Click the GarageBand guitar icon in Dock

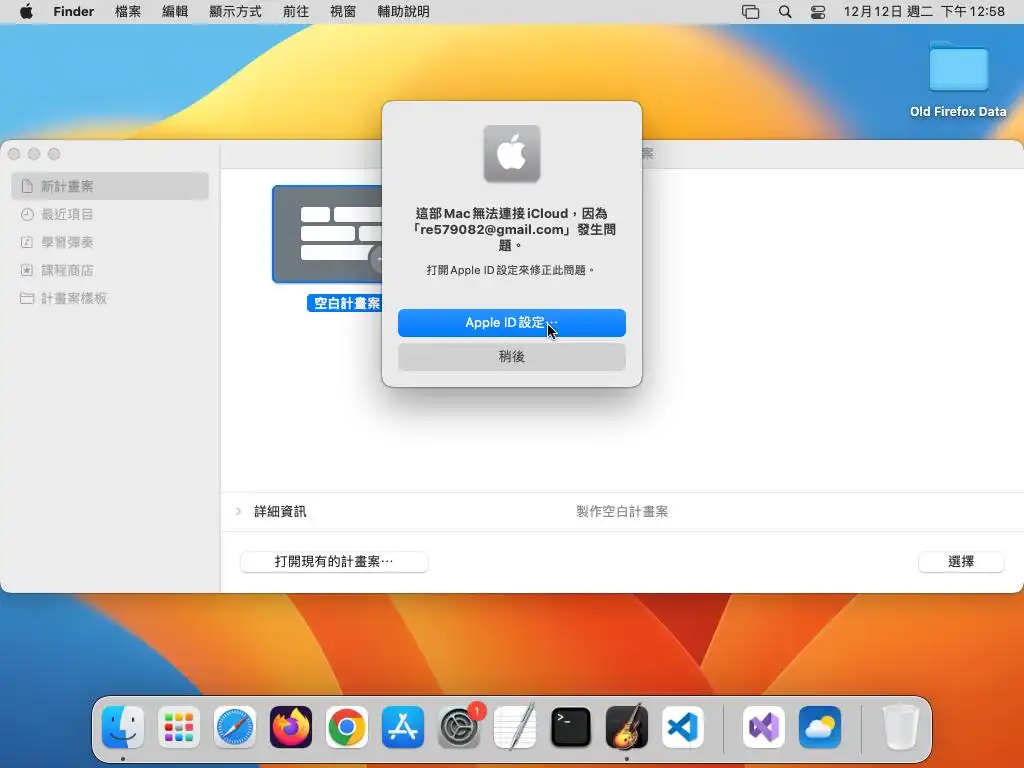tap(627, 727)
